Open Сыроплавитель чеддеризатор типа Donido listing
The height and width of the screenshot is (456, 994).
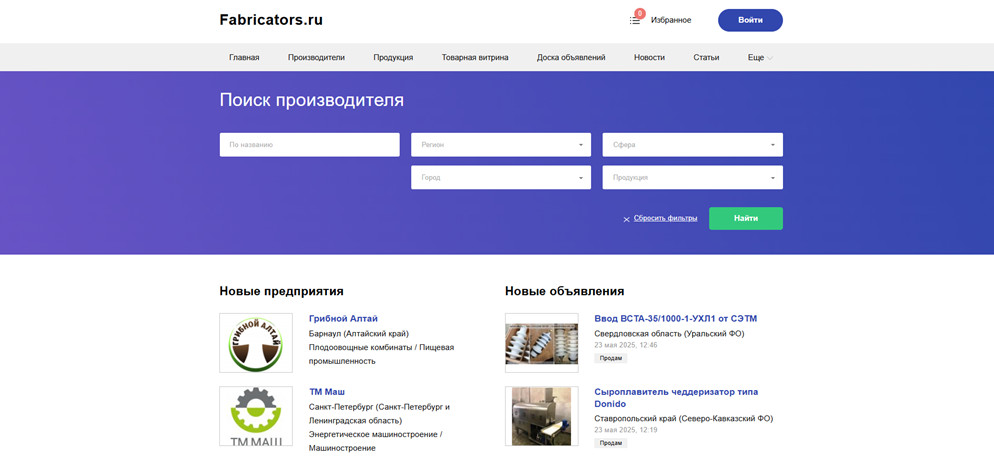676,398
